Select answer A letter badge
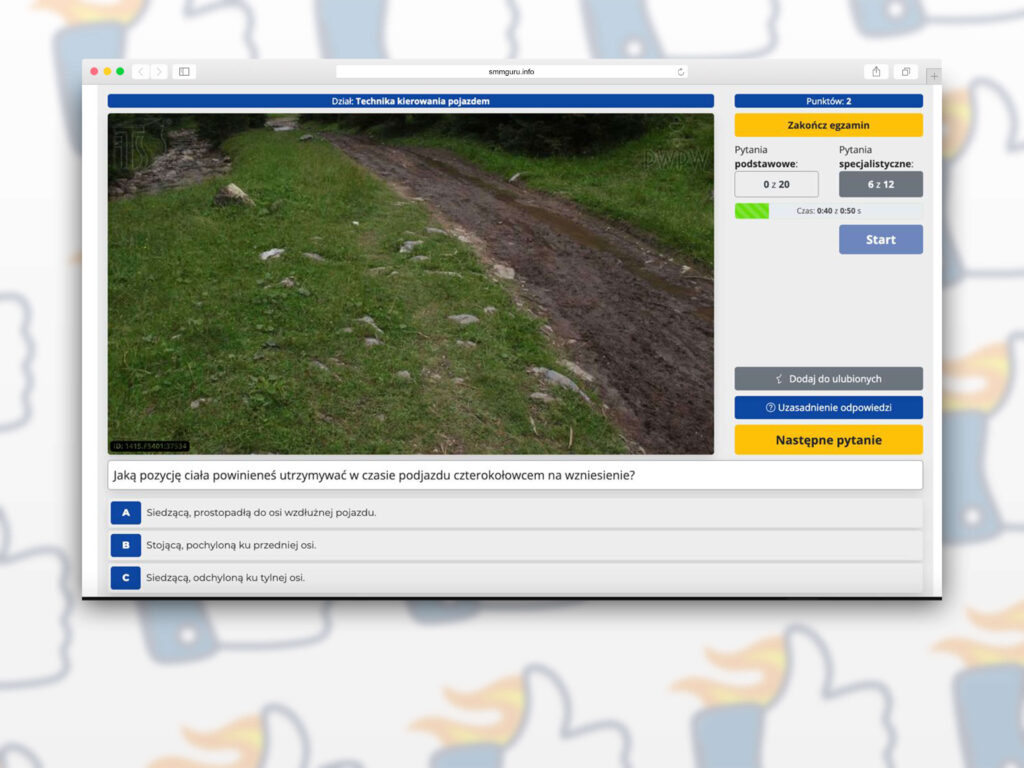This screenshot has width=1024, height=768. pos(125,513)
